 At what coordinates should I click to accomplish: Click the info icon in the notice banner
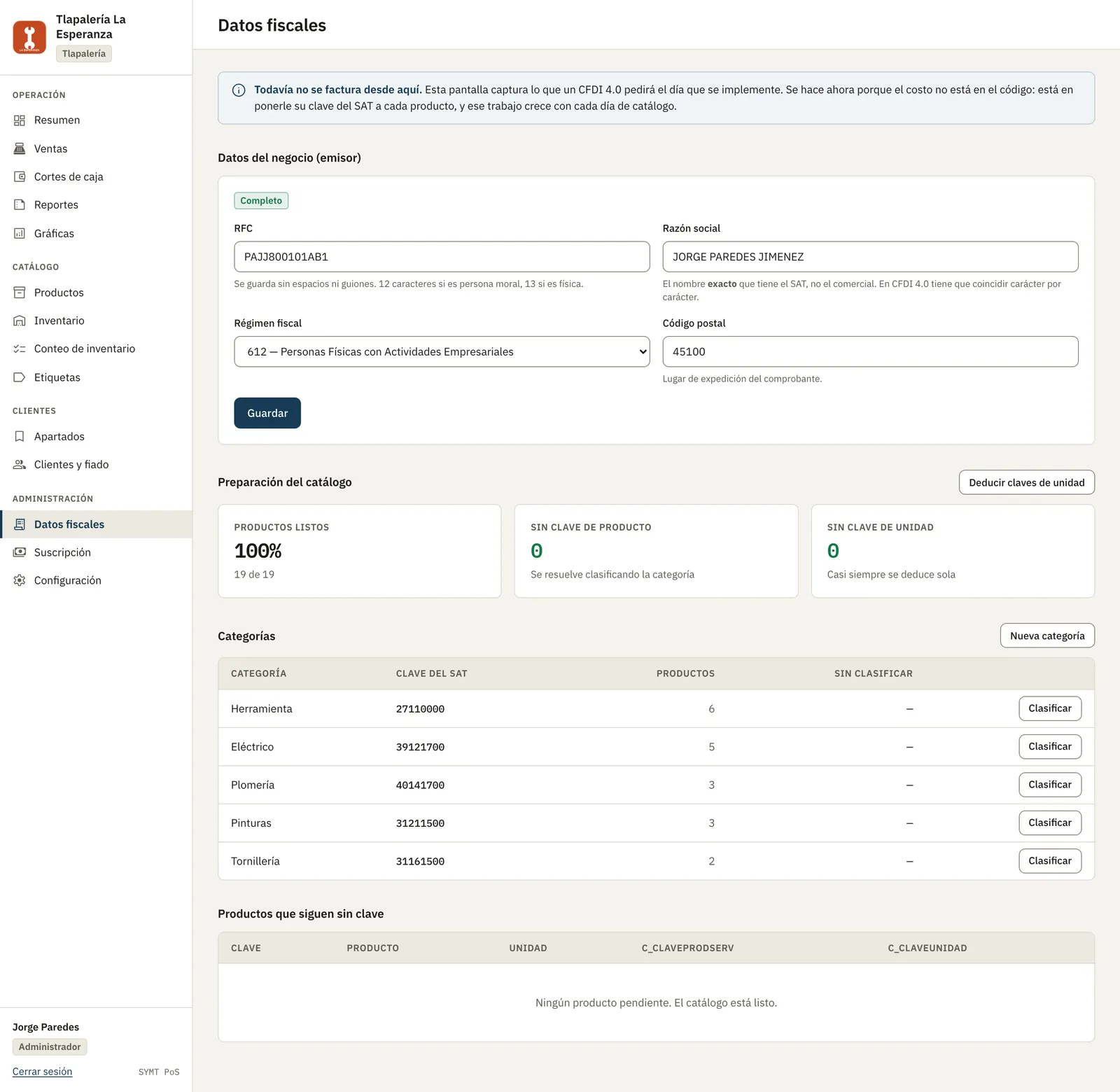pos(239,90)
